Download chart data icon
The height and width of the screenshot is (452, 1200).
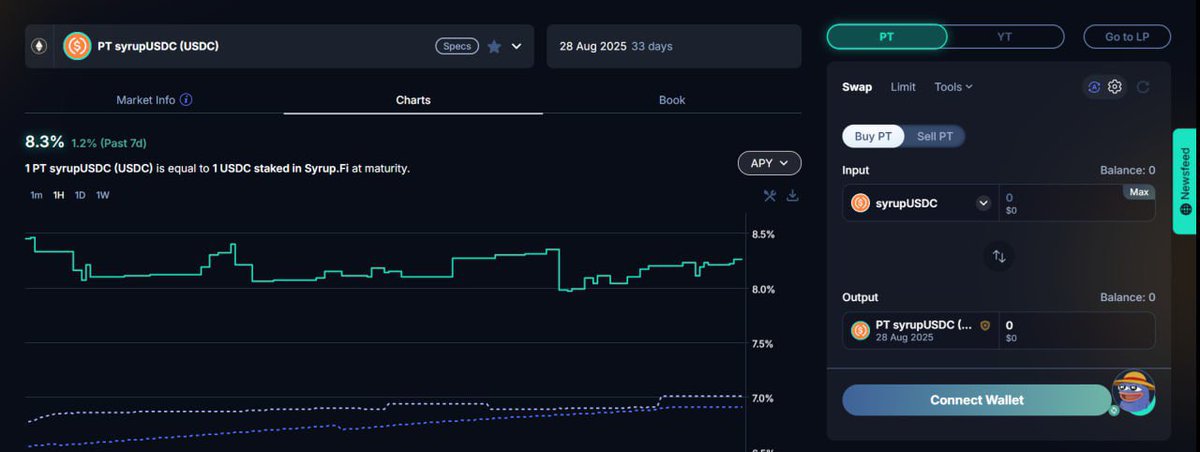pyautogui.click(x=793, y=195)
